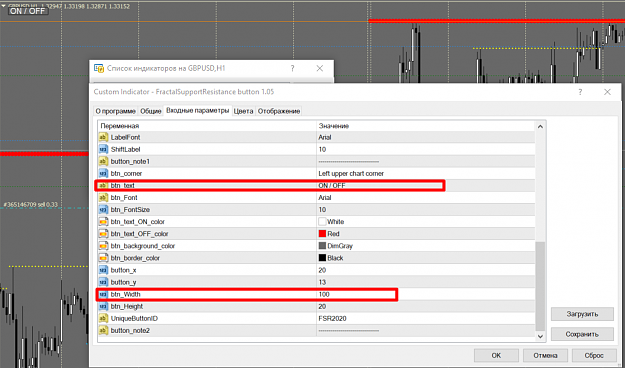Click the White color swatch
The width and height of the screenshot is (625, 368).
coord(322,222)
